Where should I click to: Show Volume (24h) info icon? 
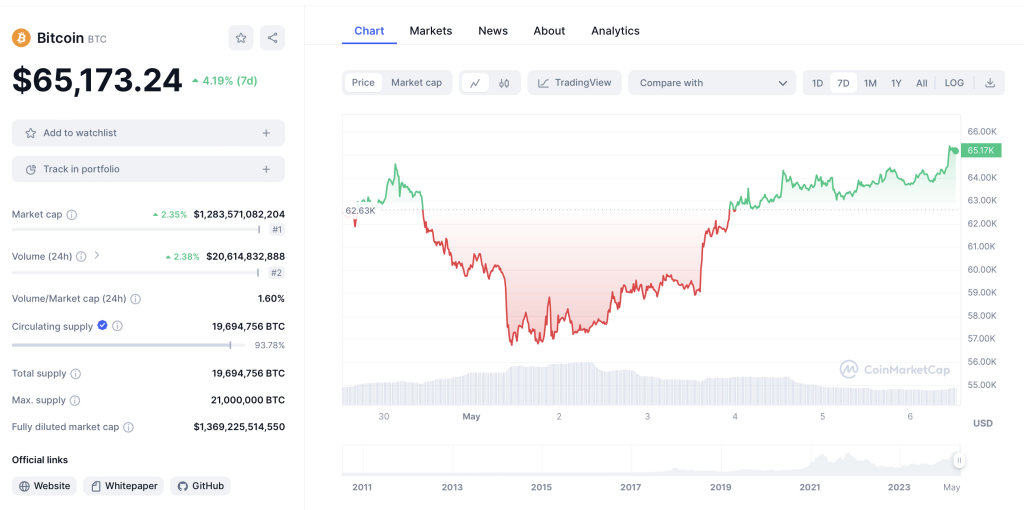coord(81,257)
